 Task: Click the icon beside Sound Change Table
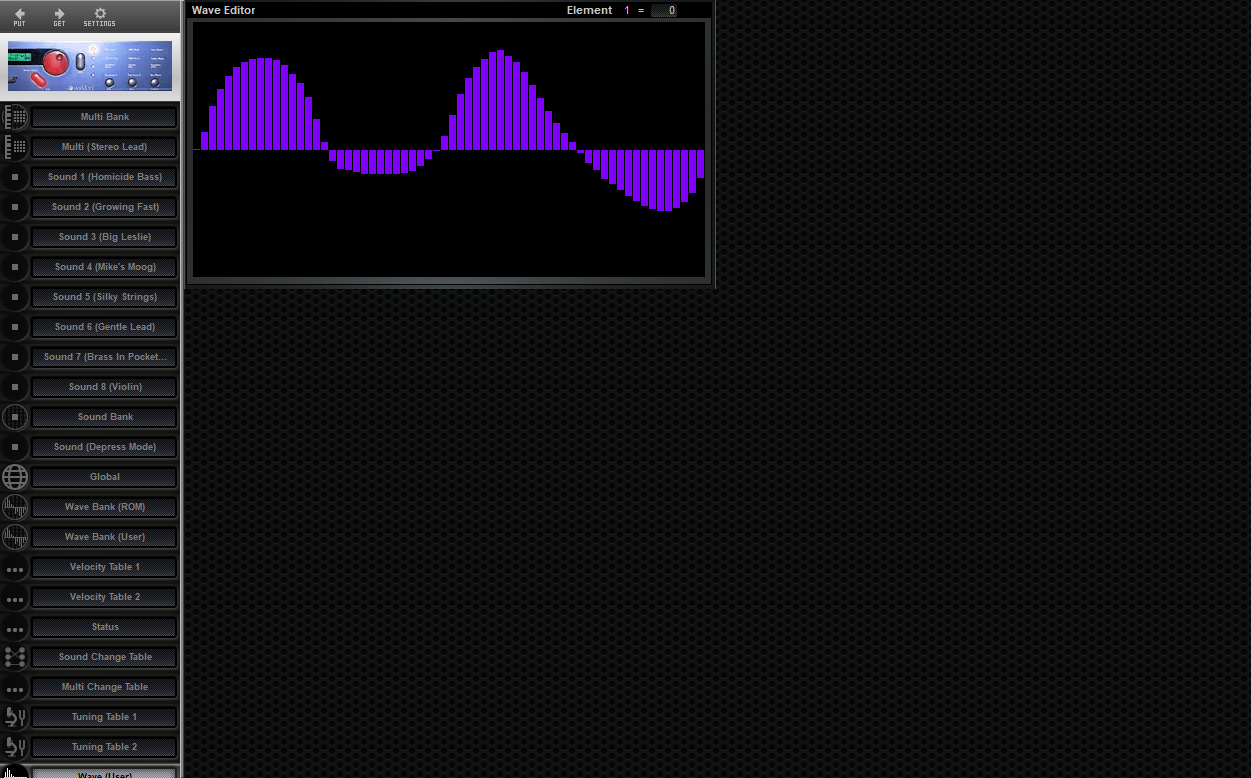[x=15, y=657]
